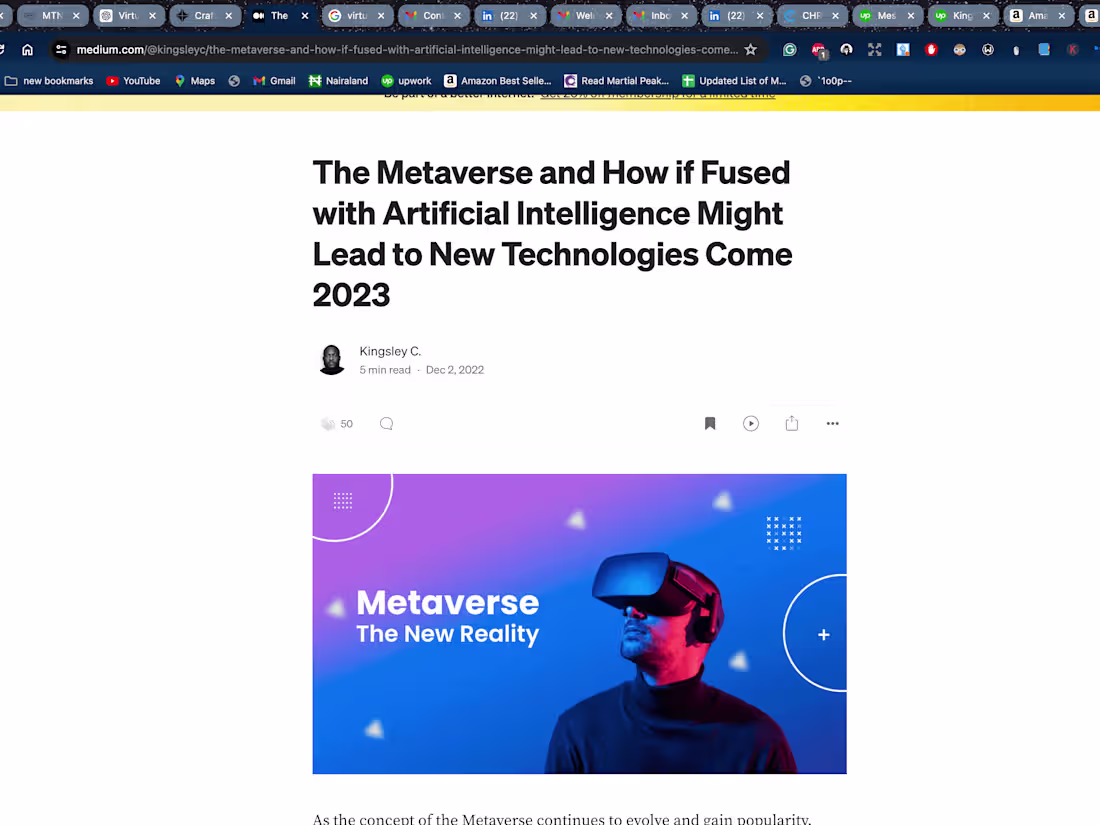Open the more options ellipsis menu
This screenshot has height=825, width=1100.
click(x=832, y=423)
